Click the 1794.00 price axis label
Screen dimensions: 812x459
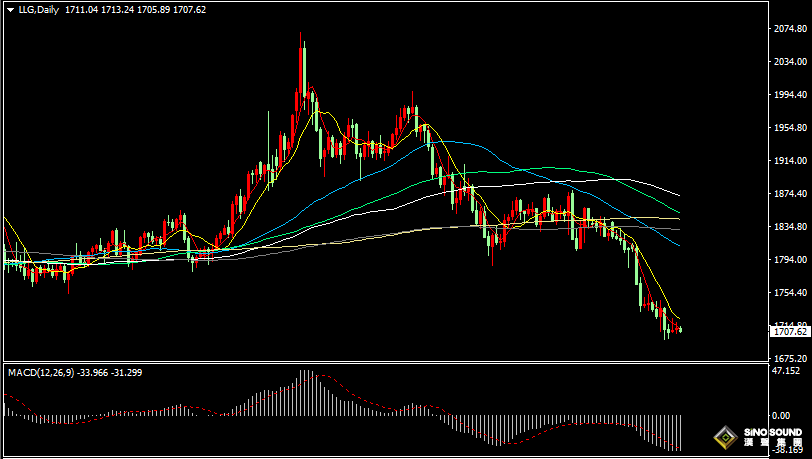click(x=790, y=260)
